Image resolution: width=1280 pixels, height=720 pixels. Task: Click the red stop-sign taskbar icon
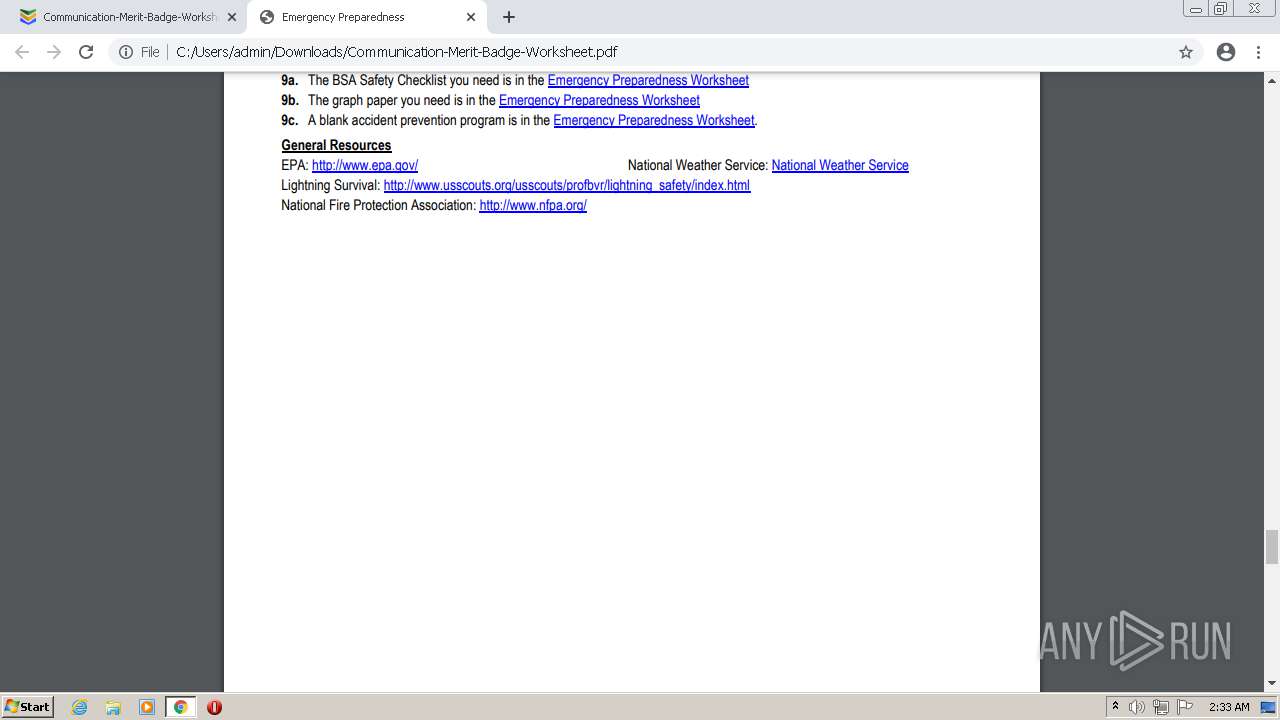(x=214, y=707)
